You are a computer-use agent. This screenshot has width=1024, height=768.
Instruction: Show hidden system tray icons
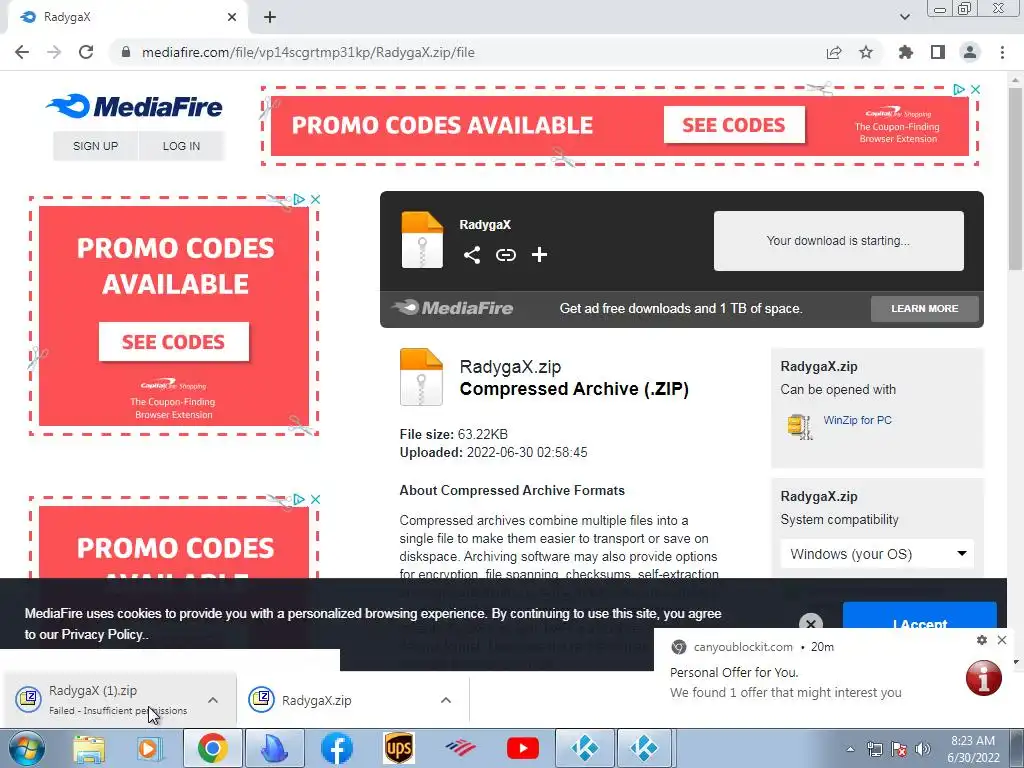pyautogui.click(x=850, y=749)
